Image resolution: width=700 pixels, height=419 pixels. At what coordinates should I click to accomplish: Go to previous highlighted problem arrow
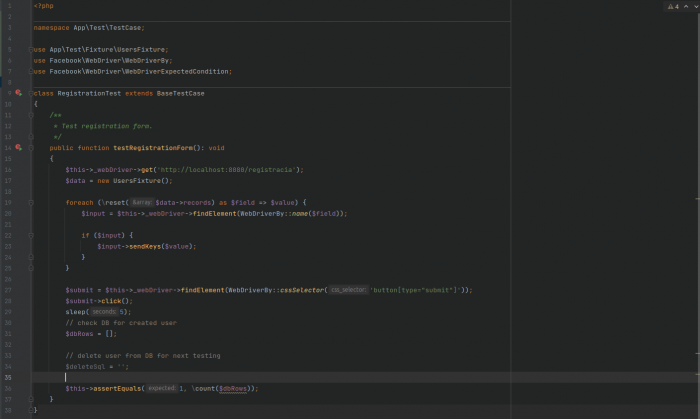(686, 6)
